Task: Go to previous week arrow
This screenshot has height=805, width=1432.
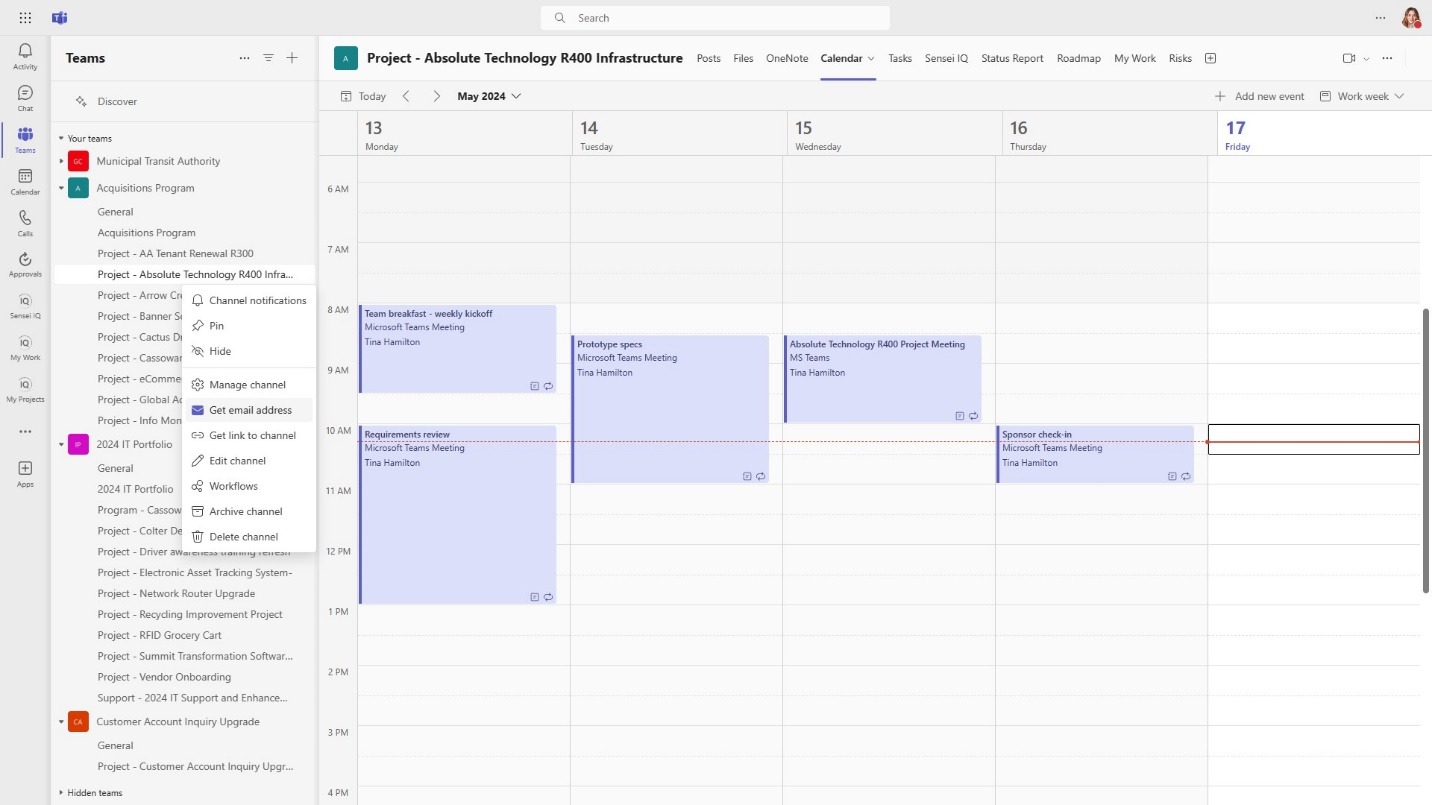Action: [x=406, y=96]
